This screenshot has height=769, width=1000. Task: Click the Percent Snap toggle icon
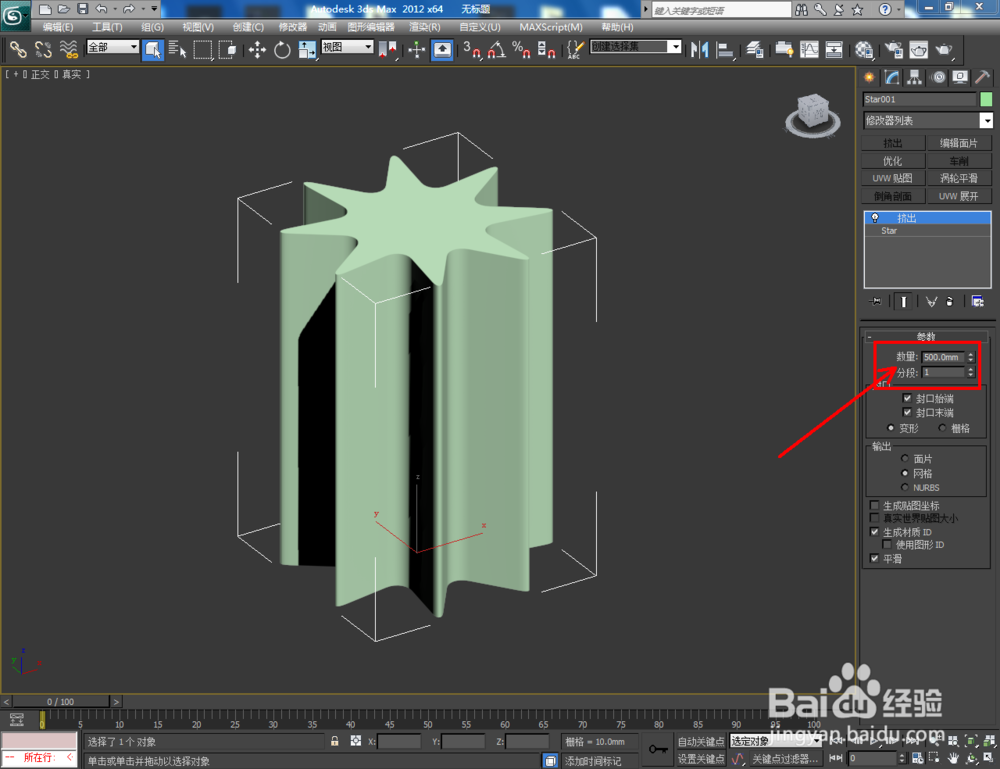coord(522,49)
